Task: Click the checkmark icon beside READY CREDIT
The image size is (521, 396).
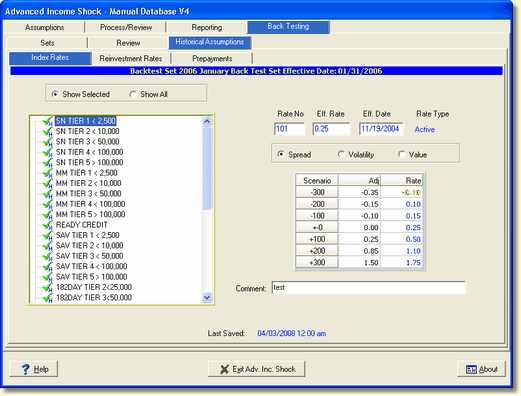Action: pyautogui.click(x=48, y=225)
